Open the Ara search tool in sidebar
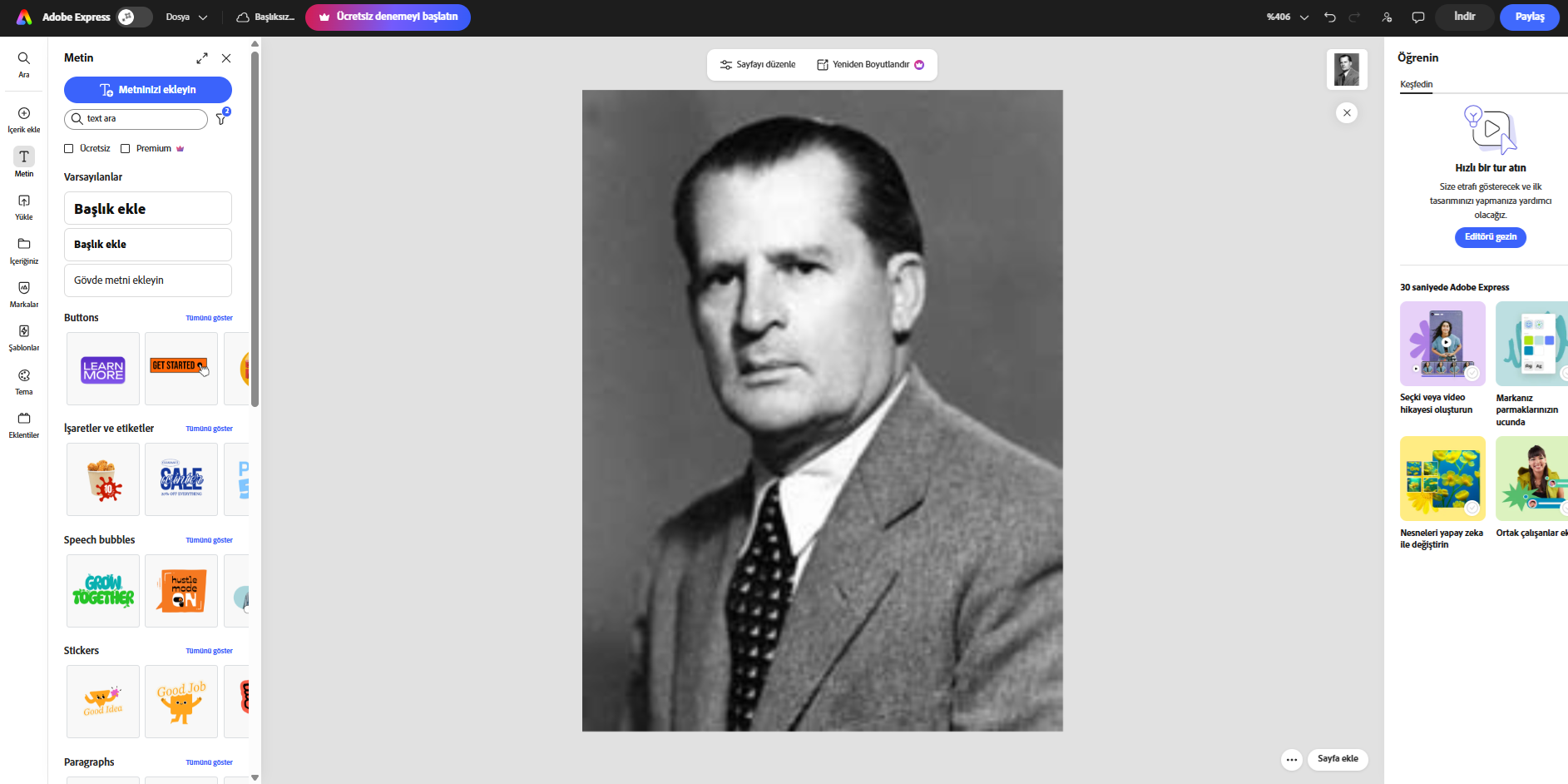This screenshot has height=784, width=1568. [x=24, y=64]
